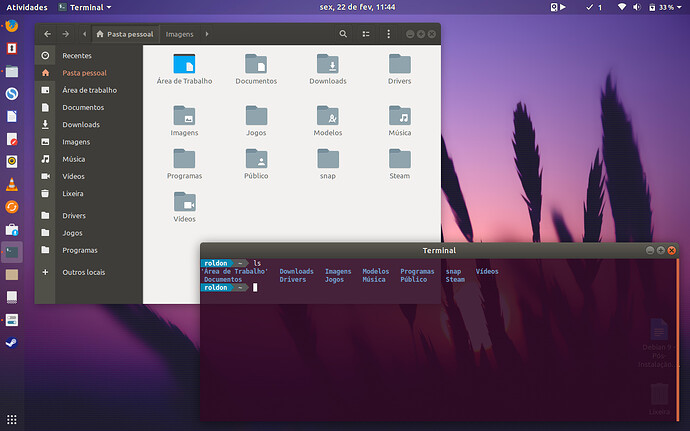Expand path bar left chevron
Viewport: 690px width, 431px height.
pyautogui.click(x=84, y=34)
